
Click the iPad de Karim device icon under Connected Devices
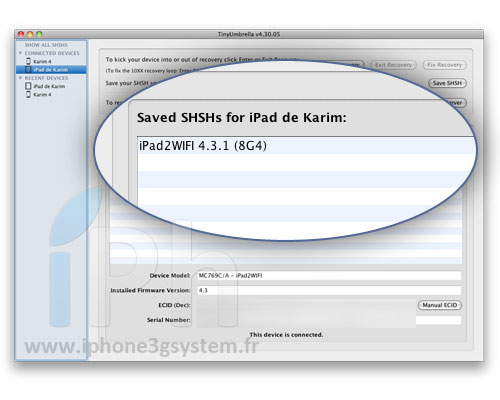tap(28, 69)
